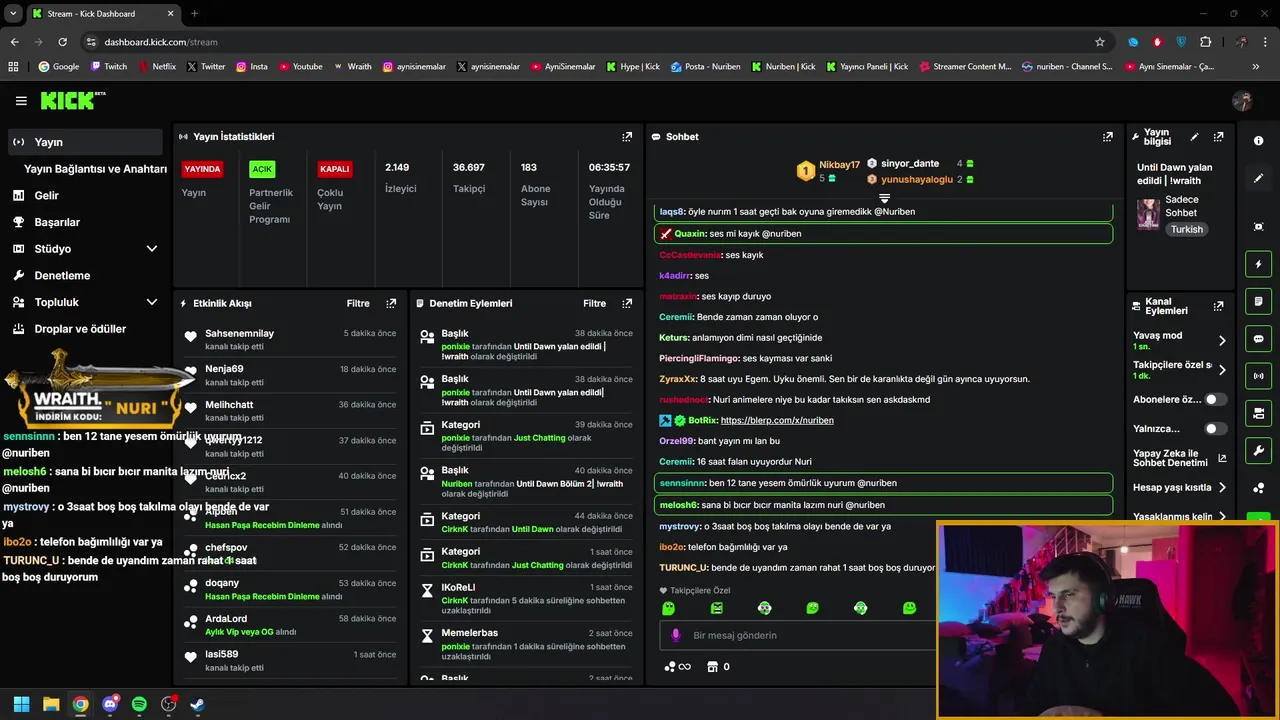Open Hesap yaşı kısıtla chevron
1280x720 pixels.
1222,488
